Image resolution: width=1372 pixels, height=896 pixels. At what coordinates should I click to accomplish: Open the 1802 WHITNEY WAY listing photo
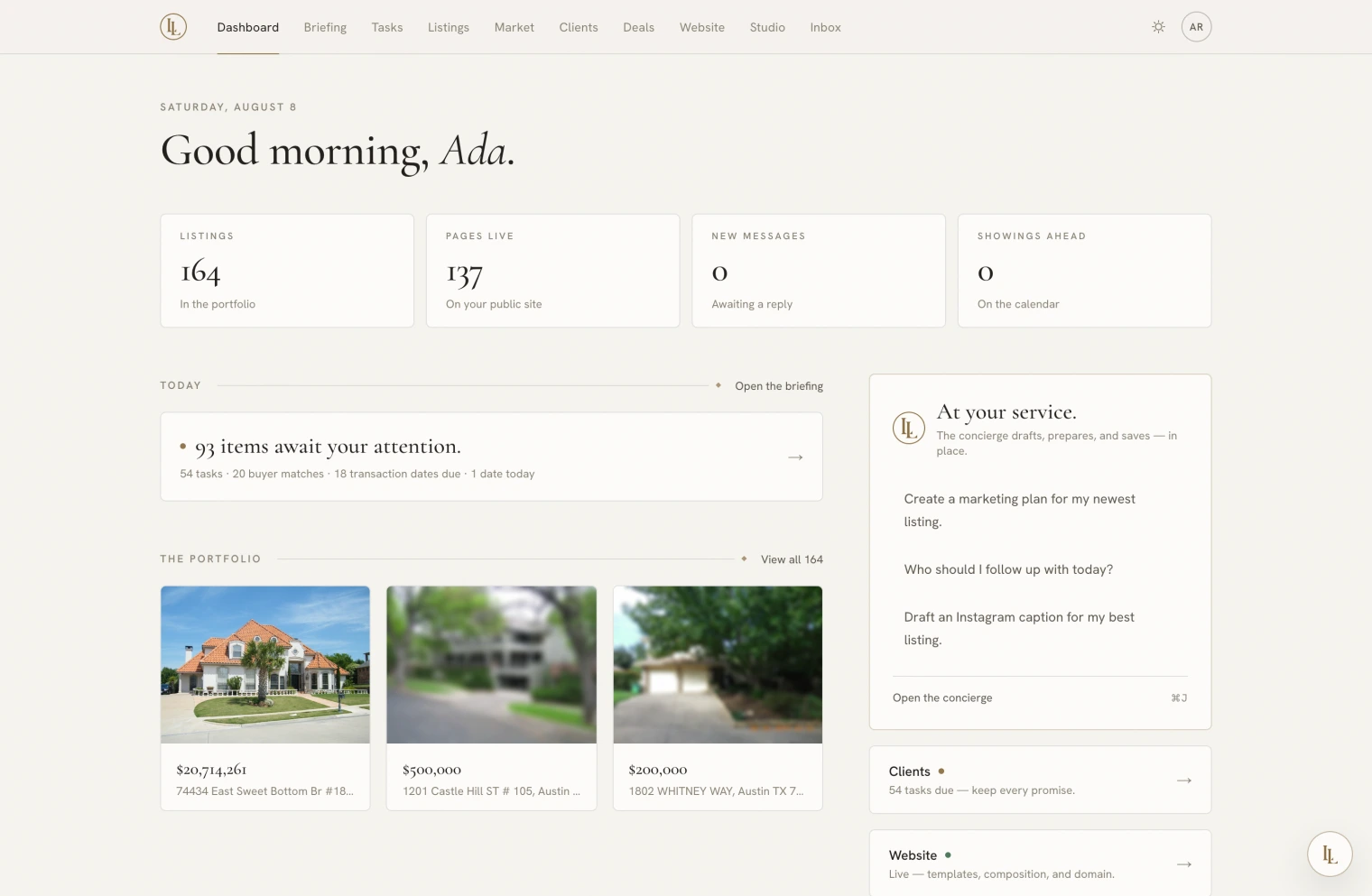[718, 665]
